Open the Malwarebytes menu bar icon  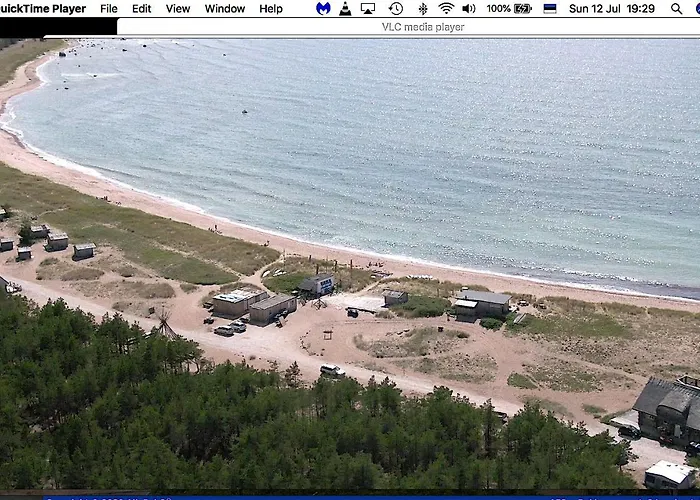(x=323, y=9)
